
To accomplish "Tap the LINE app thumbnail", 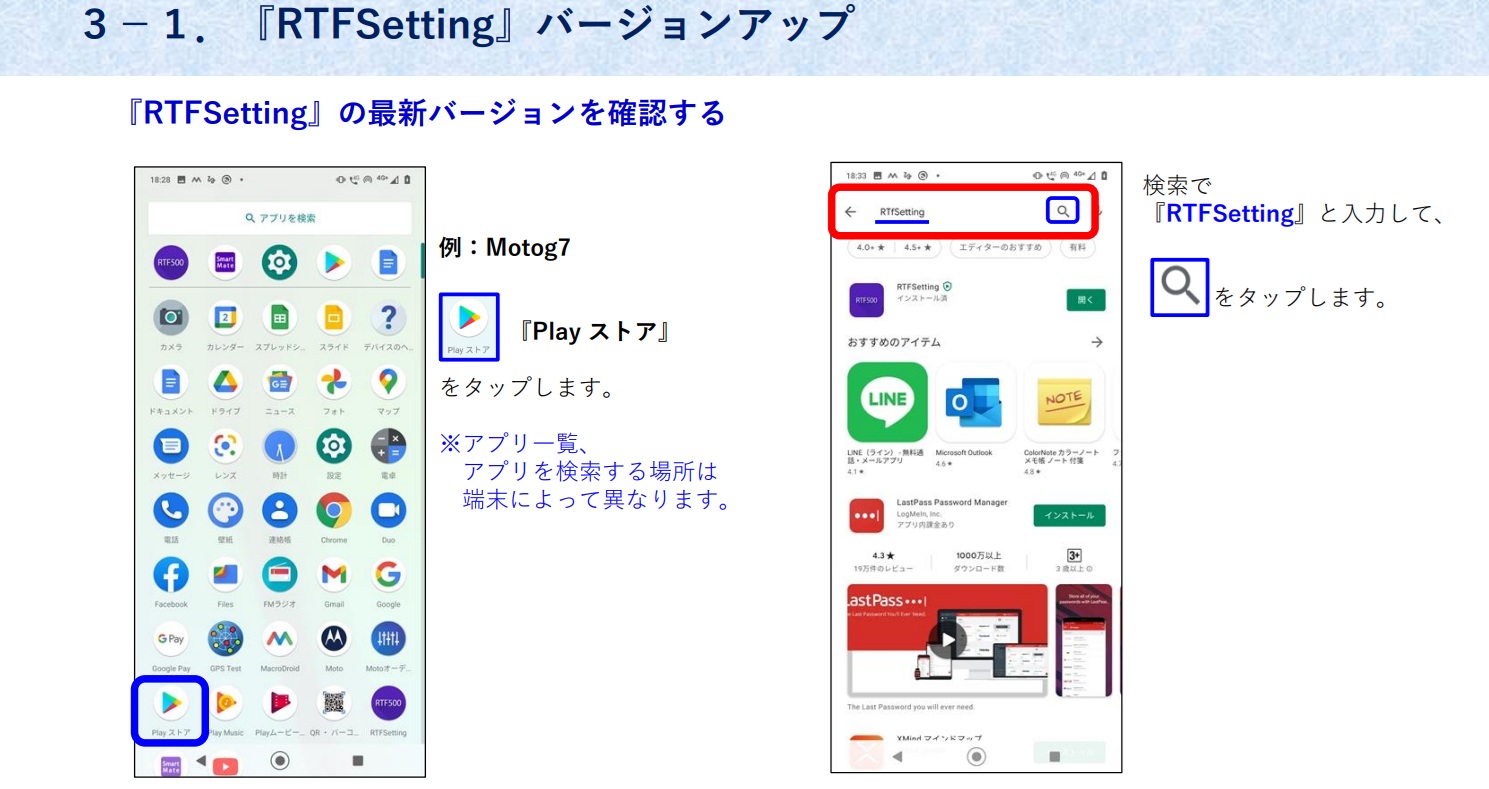I will point(887,401).
